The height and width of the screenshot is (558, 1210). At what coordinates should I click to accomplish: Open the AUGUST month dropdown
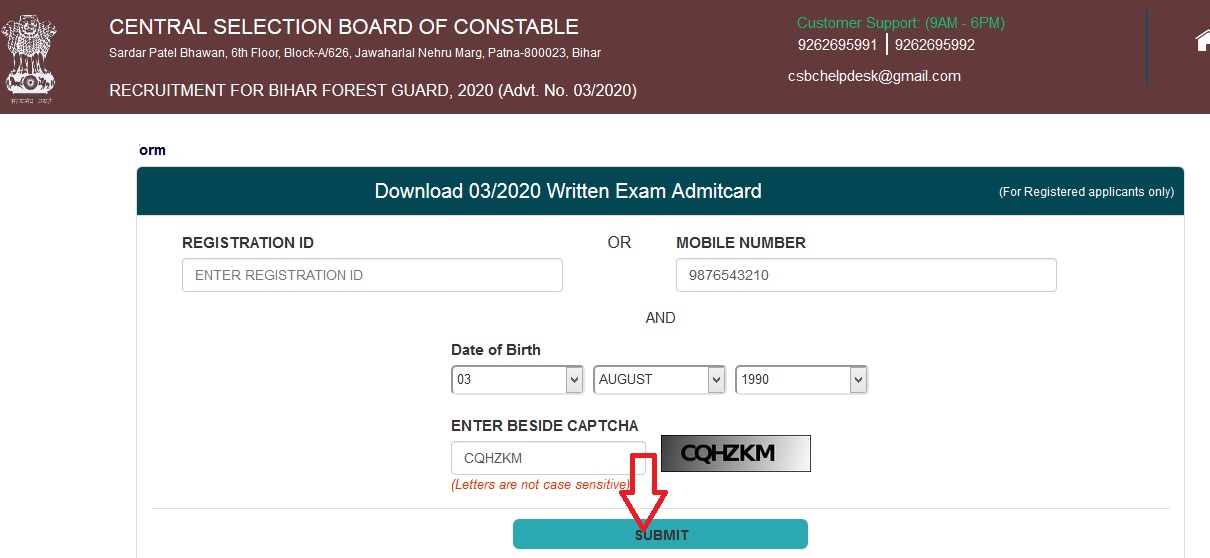tap(659, 380)
